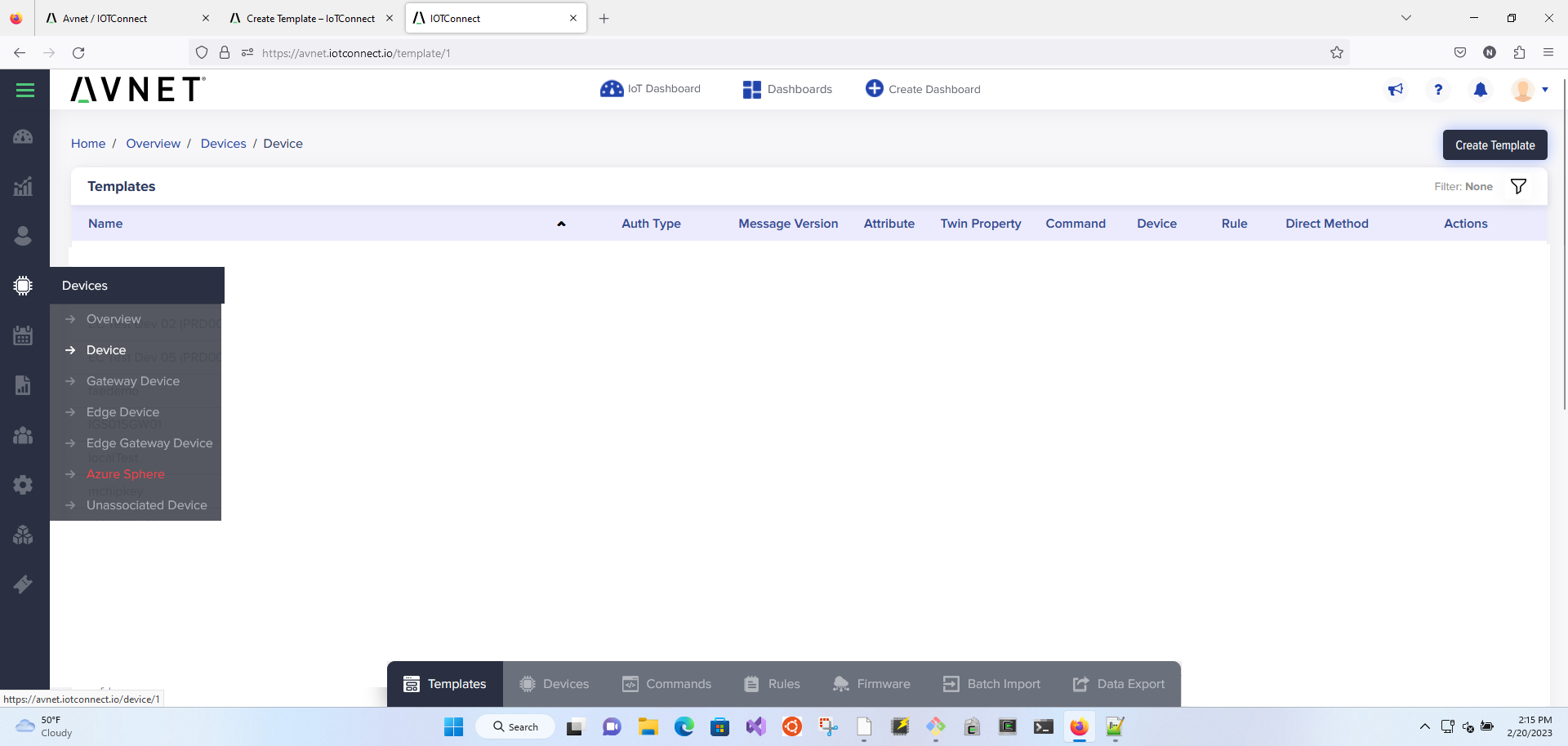This screenshot has height=746, width=1568.
Task: Open Dashboards in header
Action: point(787,90)
